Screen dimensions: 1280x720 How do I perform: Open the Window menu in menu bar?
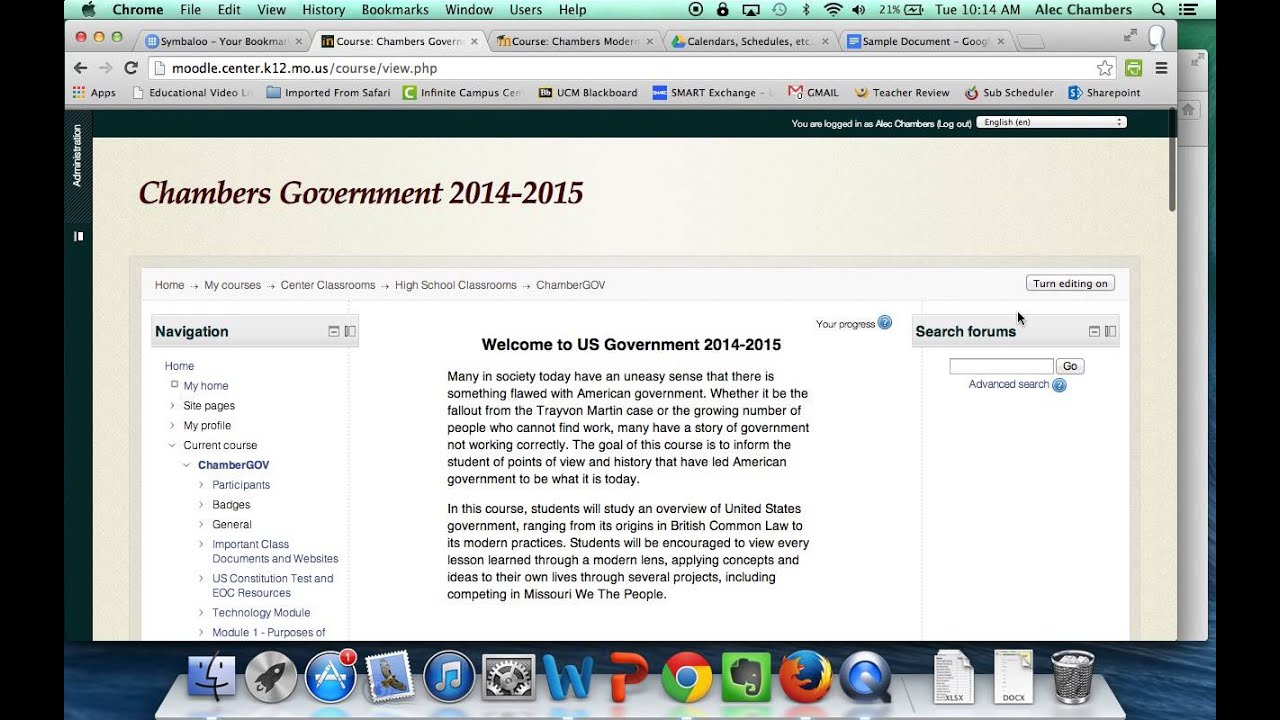pyautogui.click(x=469, y=10)
